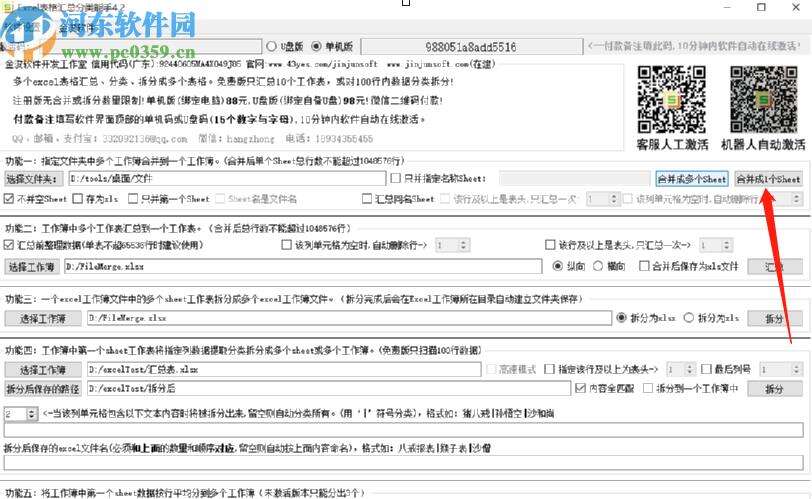Enable 该行及以上是表头 checkbox in 功能二
812x499 pixels.
coord(550,245)
